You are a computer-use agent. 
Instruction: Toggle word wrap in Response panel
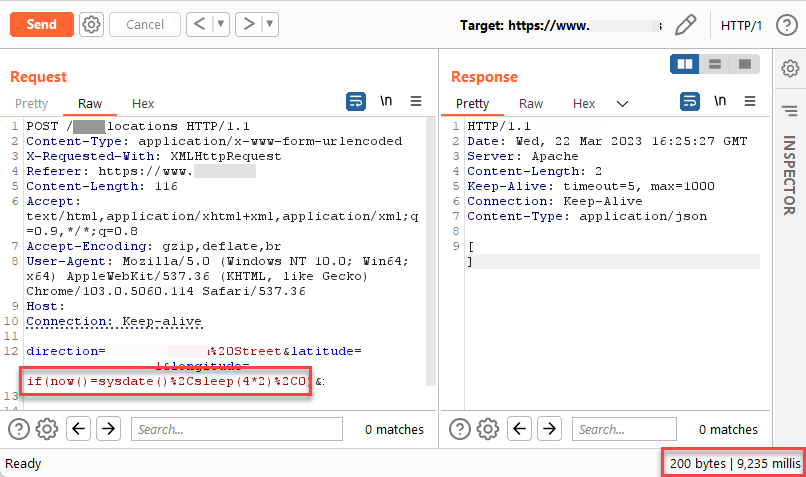[689, 101]
